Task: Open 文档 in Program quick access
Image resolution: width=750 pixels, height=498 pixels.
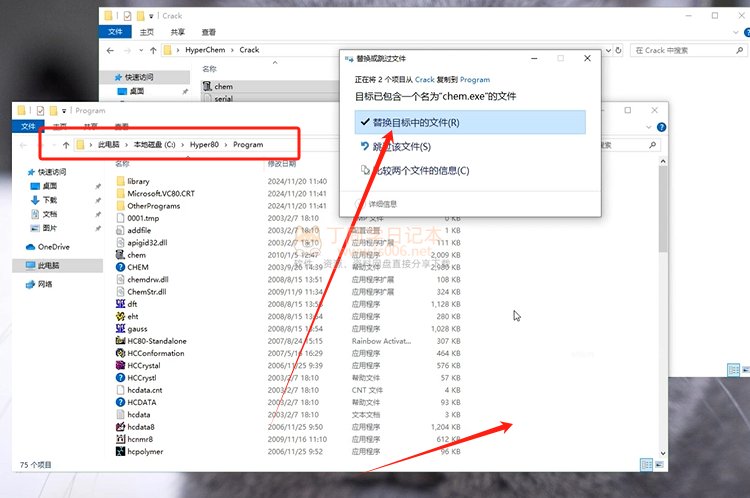Action: click(44, 214)
